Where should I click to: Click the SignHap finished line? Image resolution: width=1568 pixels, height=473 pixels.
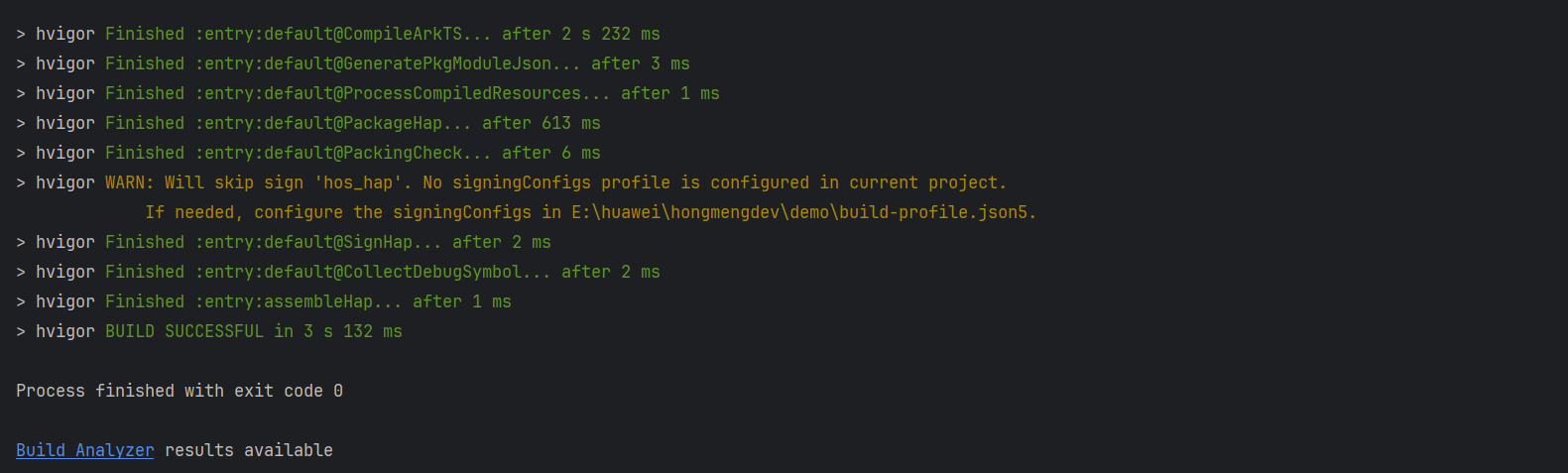284,242
